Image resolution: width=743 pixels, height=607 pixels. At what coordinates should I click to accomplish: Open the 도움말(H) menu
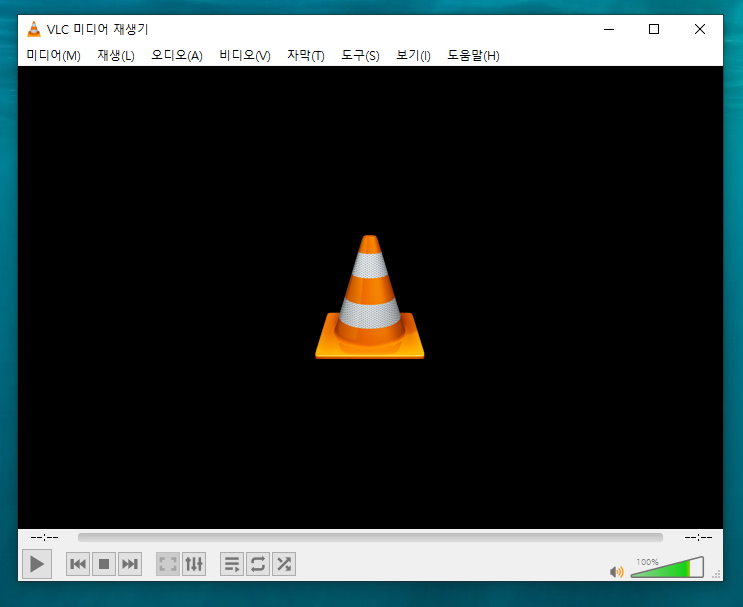473,55
